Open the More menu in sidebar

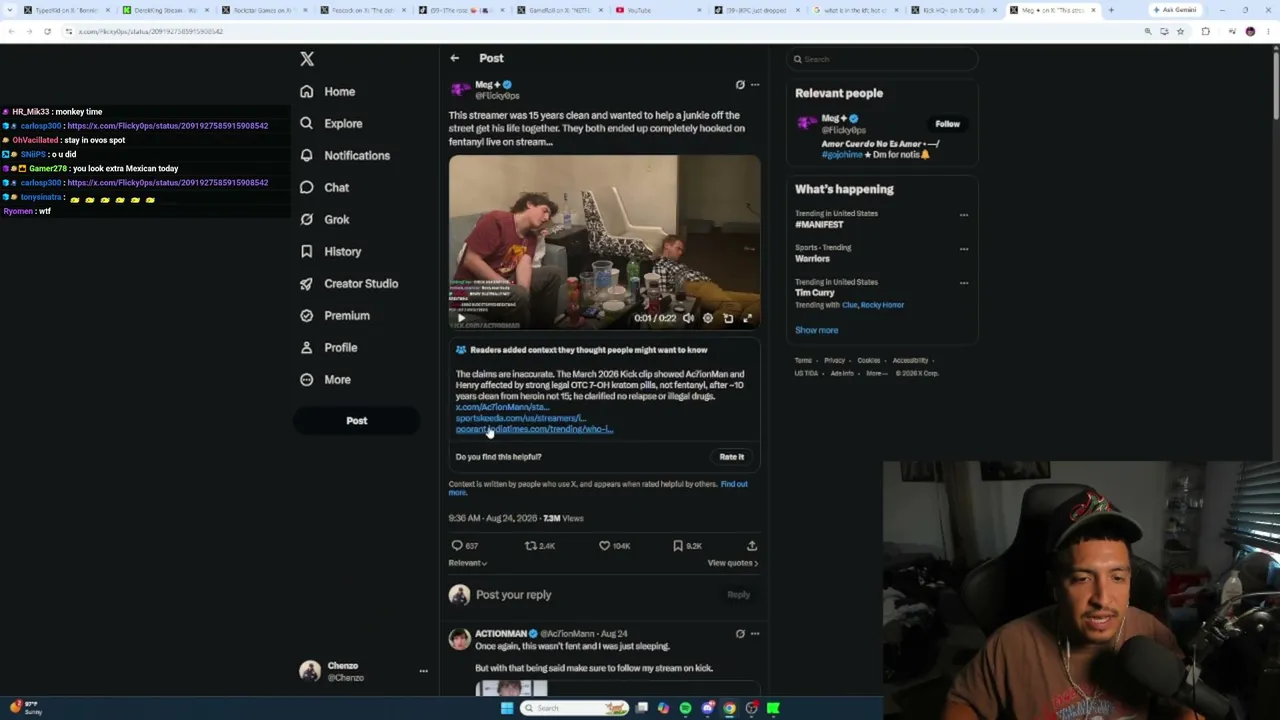pyautogui.click(x=325, y=380)
